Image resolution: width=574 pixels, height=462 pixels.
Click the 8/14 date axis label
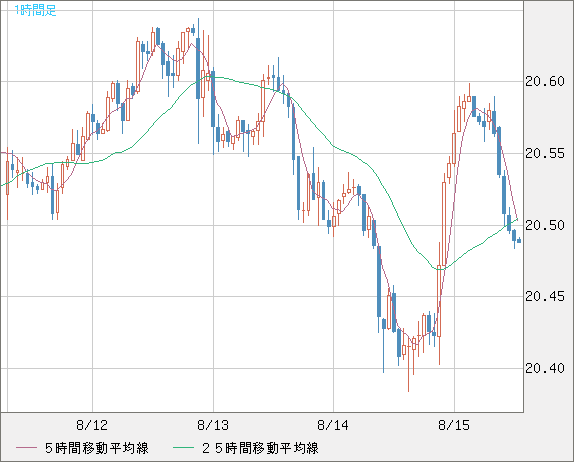click(333, 425)
